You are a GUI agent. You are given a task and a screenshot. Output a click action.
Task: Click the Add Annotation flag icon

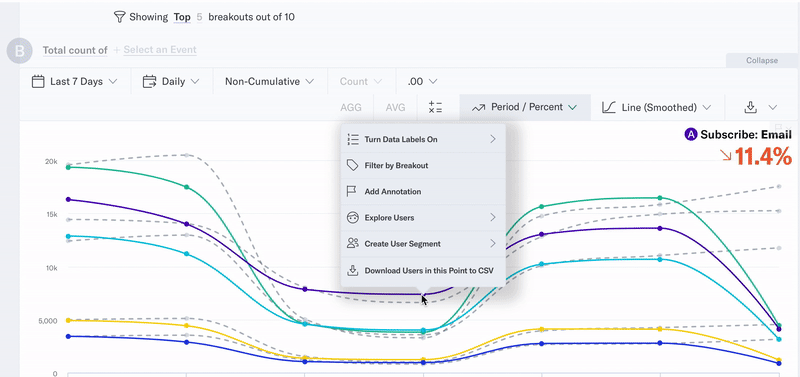352,191
